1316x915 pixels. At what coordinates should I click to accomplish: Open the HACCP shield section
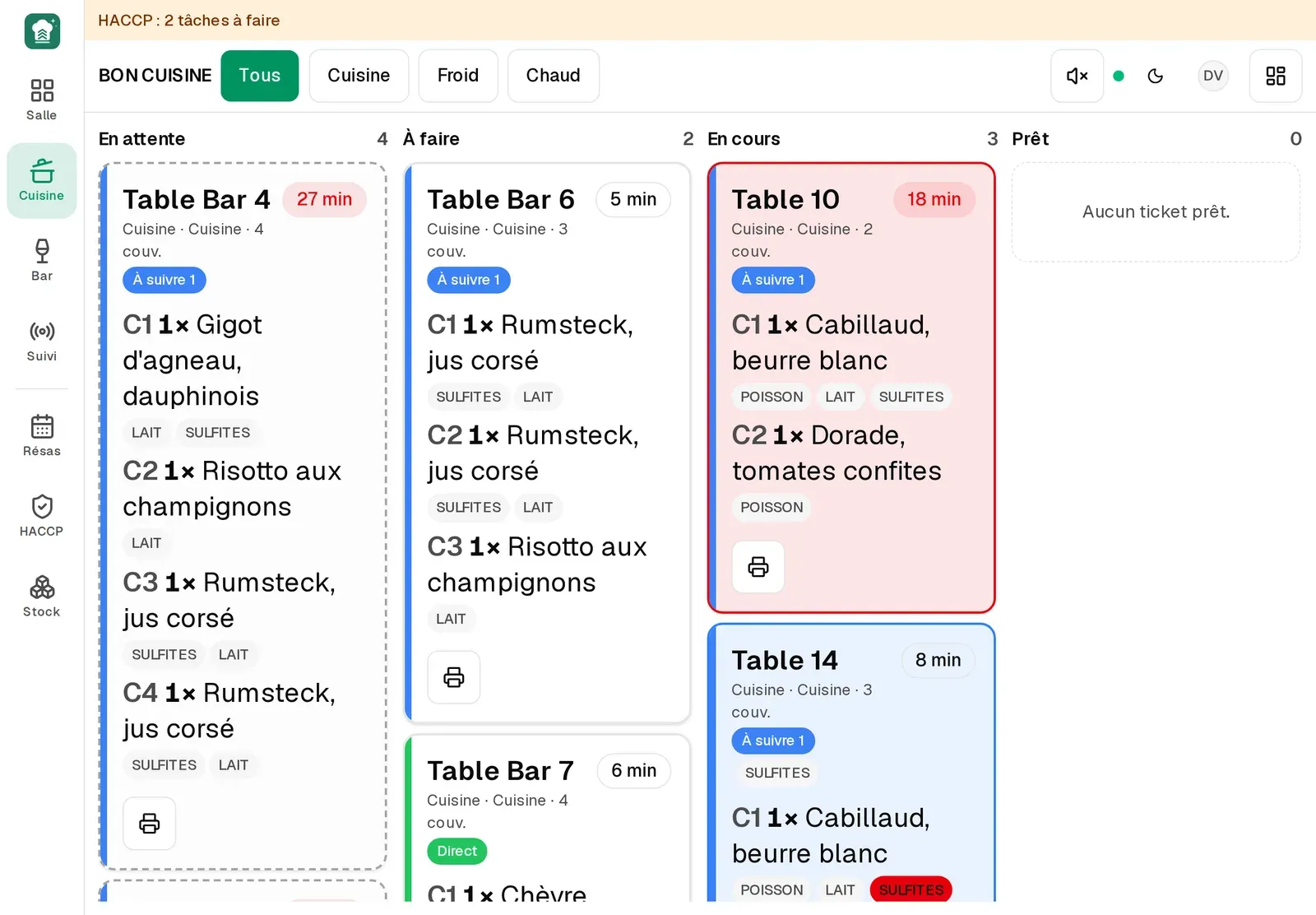[x=41, y=517]
